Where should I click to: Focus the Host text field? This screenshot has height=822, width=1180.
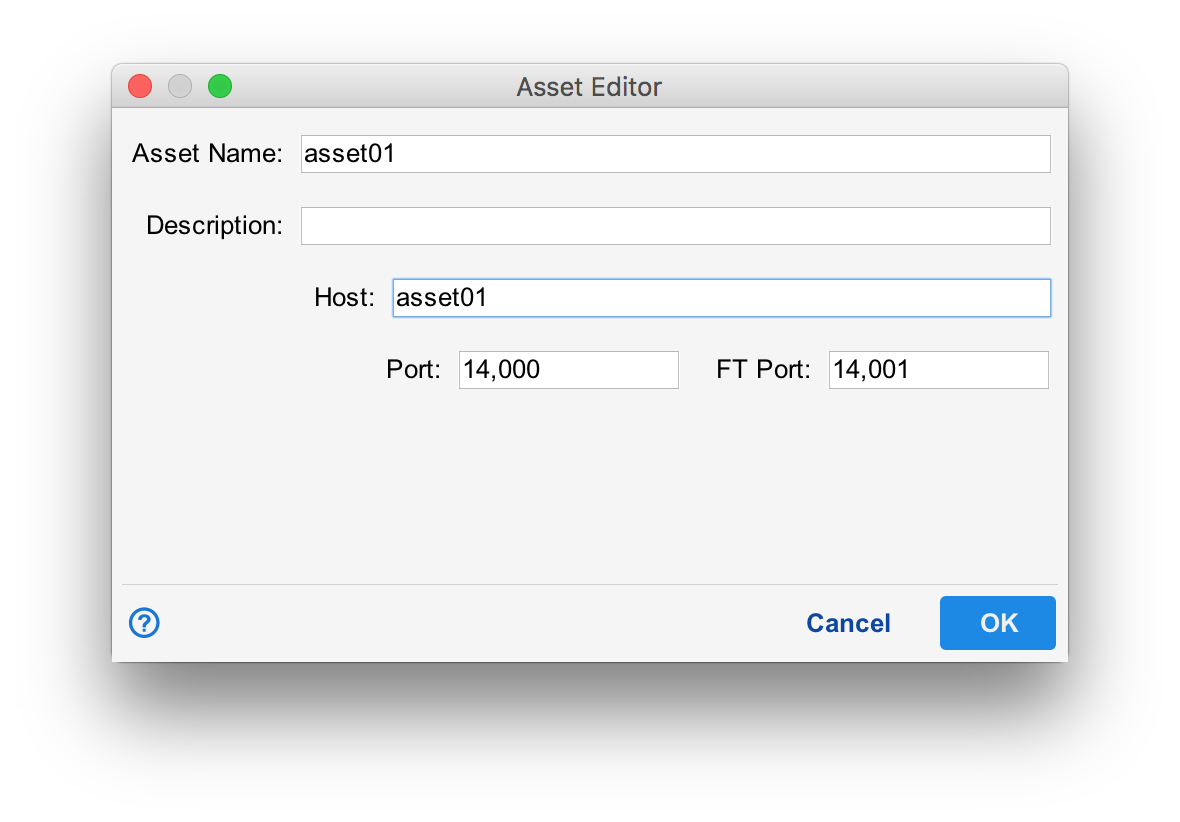pos(720,297)
